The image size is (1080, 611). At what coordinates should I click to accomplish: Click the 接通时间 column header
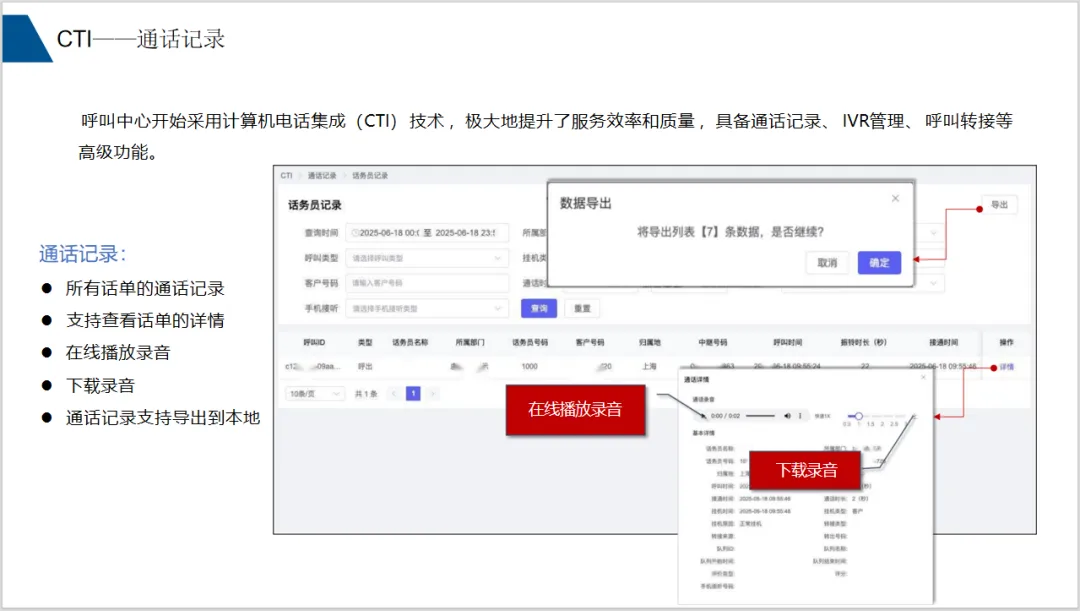tap(943, 342)
